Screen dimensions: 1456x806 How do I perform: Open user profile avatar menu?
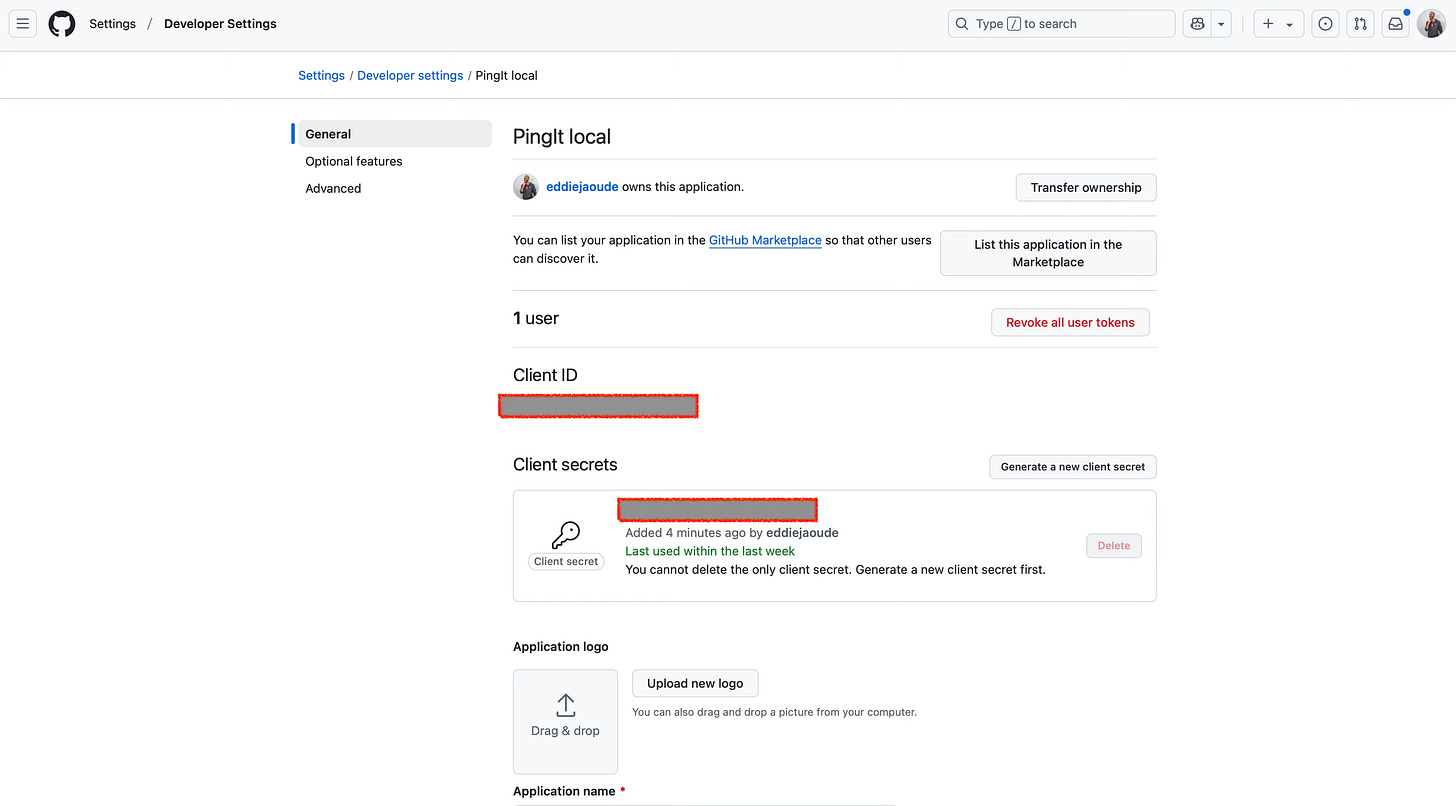pos(1431,24)
